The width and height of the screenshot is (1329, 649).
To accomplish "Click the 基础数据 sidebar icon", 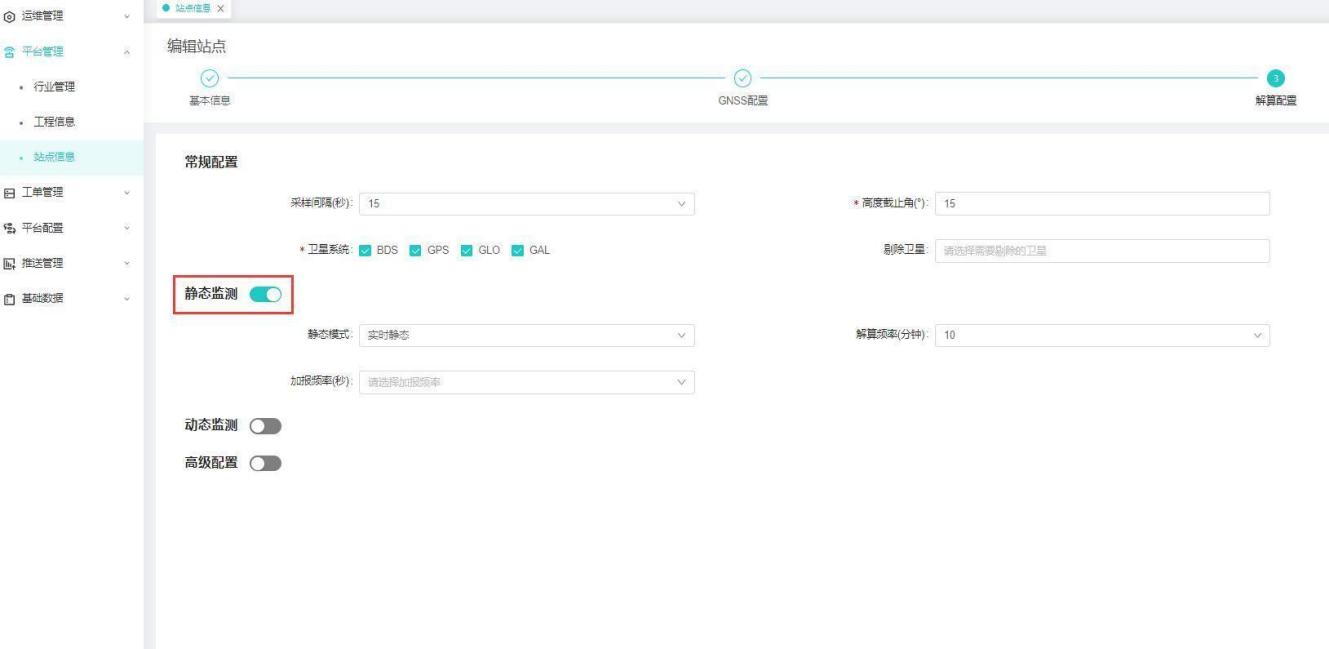I will click(x=9, y=297).
